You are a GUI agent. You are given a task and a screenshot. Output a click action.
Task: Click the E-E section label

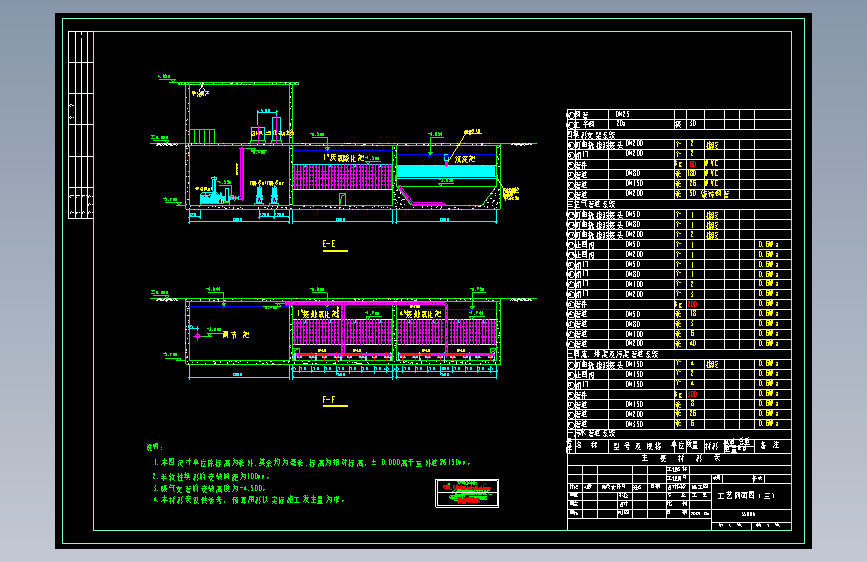click(329, 244)
